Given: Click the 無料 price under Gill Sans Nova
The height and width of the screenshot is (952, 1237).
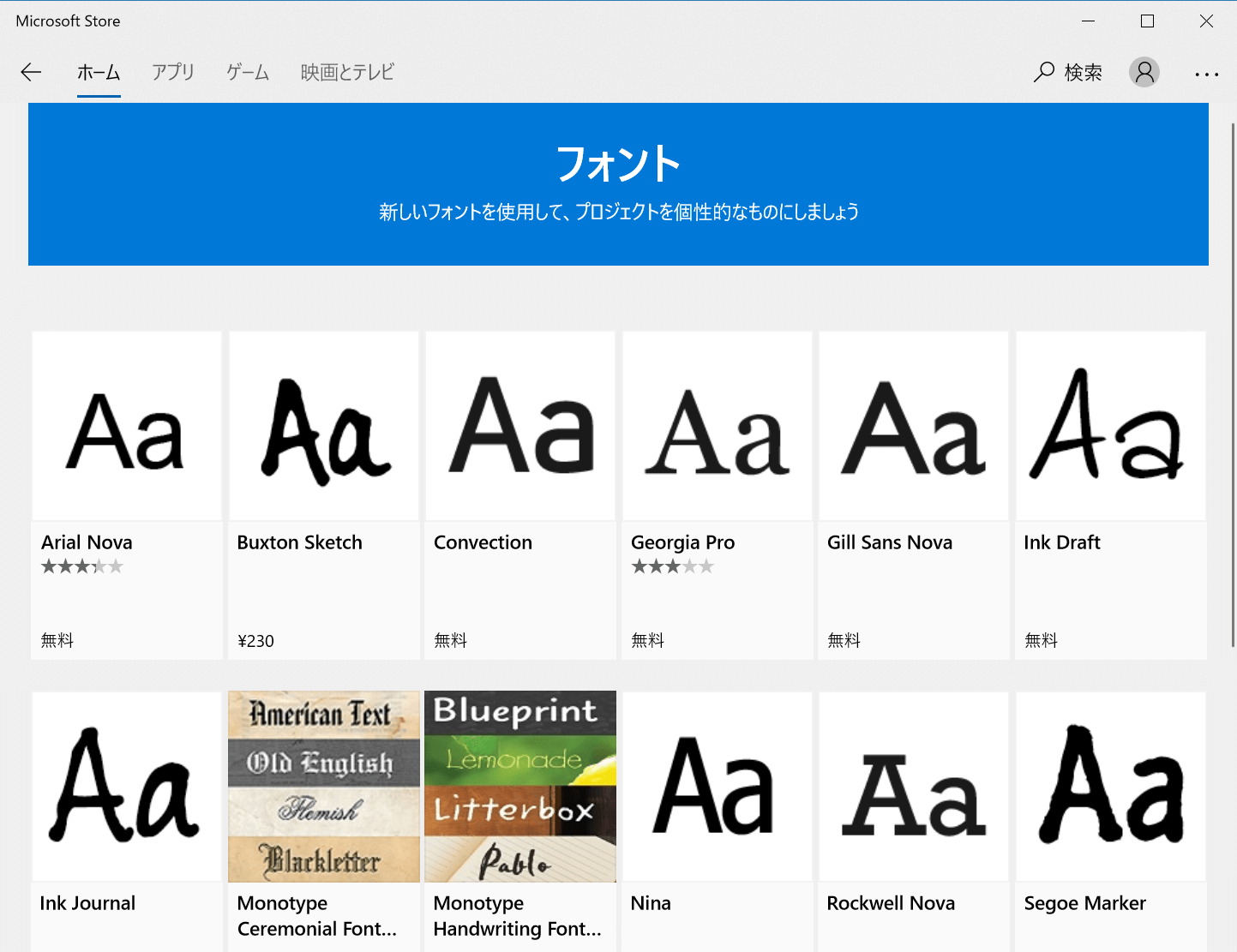Looking at the screenshot, I should pyautogui.click(x=844, y=641).
